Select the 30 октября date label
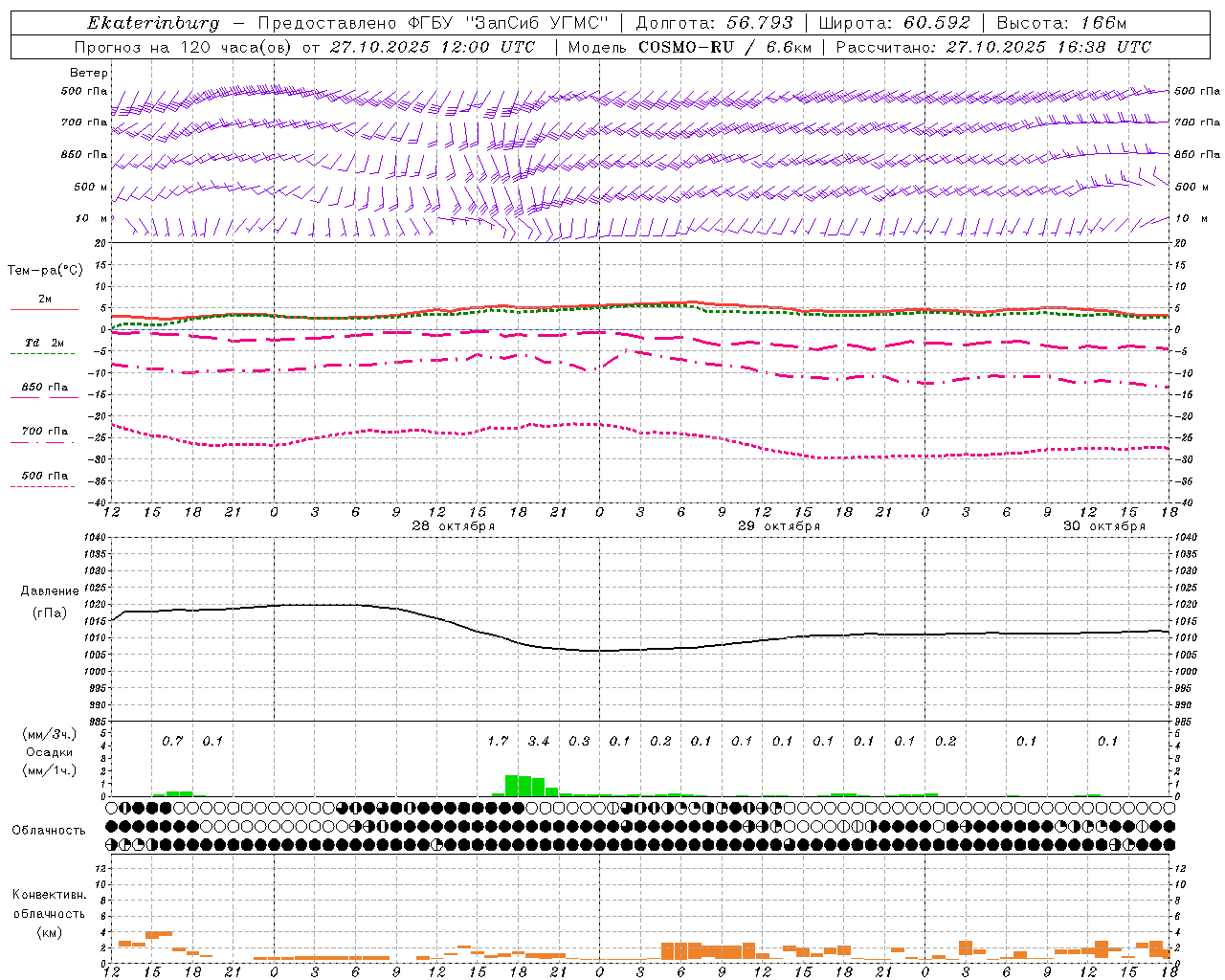The height and width of the screenshot is (980, 1225). pyautogui.click(x=1104, y=526)
